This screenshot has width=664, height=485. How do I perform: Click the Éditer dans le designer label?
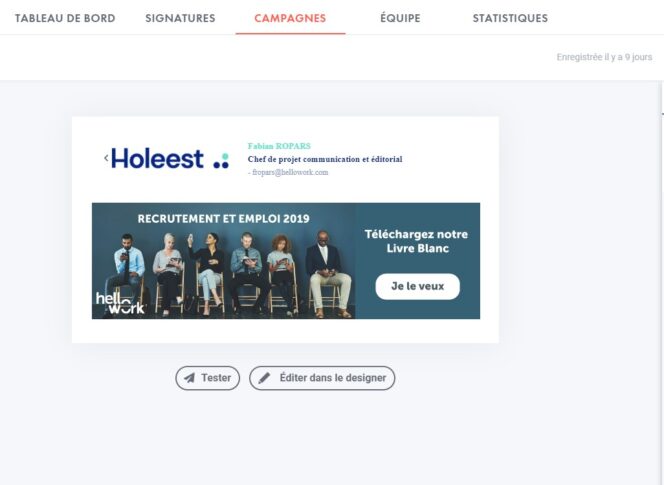[x=332, y=378]
